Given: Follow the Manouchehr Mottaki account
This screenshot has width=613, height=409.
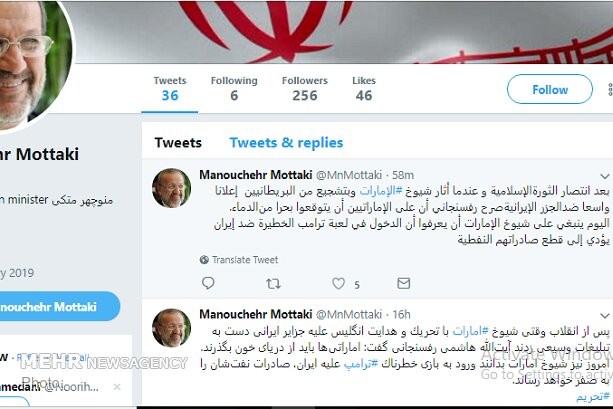Looking at the screenshot, I should [x=550, y=89].
